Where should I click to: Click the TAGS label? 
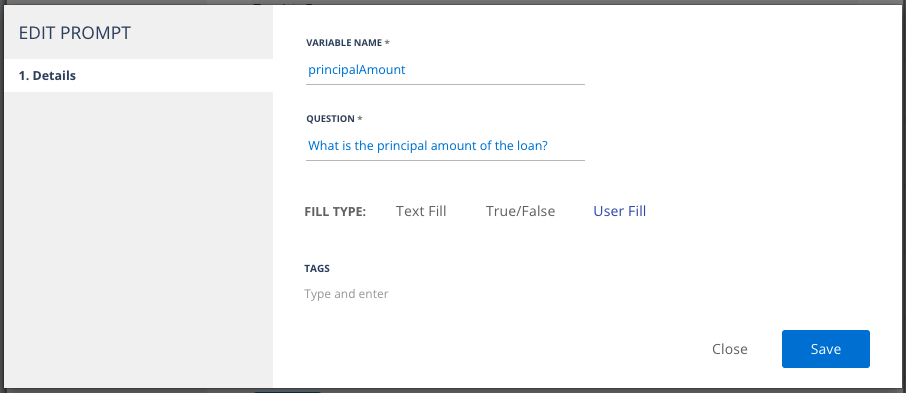pyautogui.click(x=317, y=269)
